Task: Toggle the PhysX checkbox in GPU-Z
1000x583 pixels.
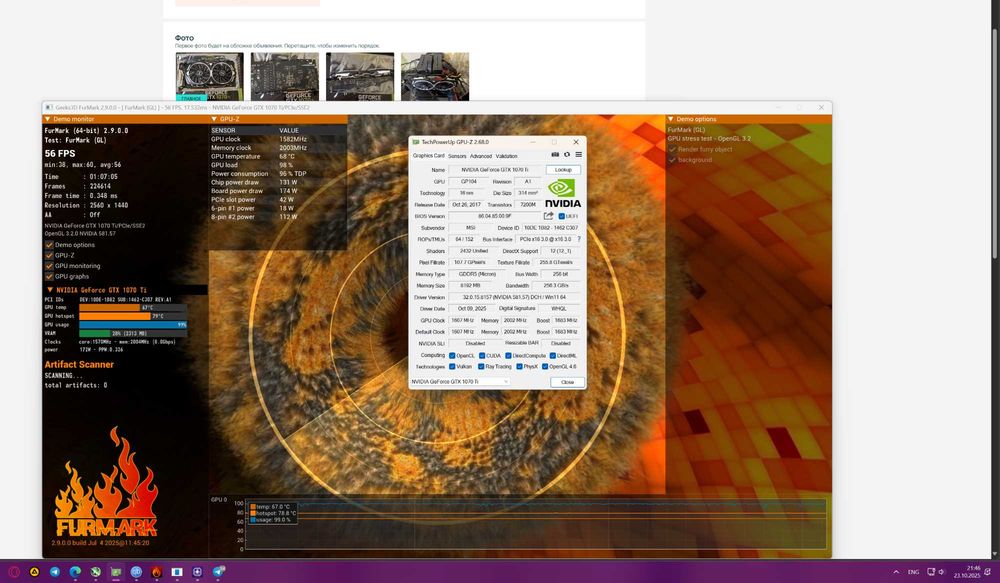Action: tap(519, 367)
